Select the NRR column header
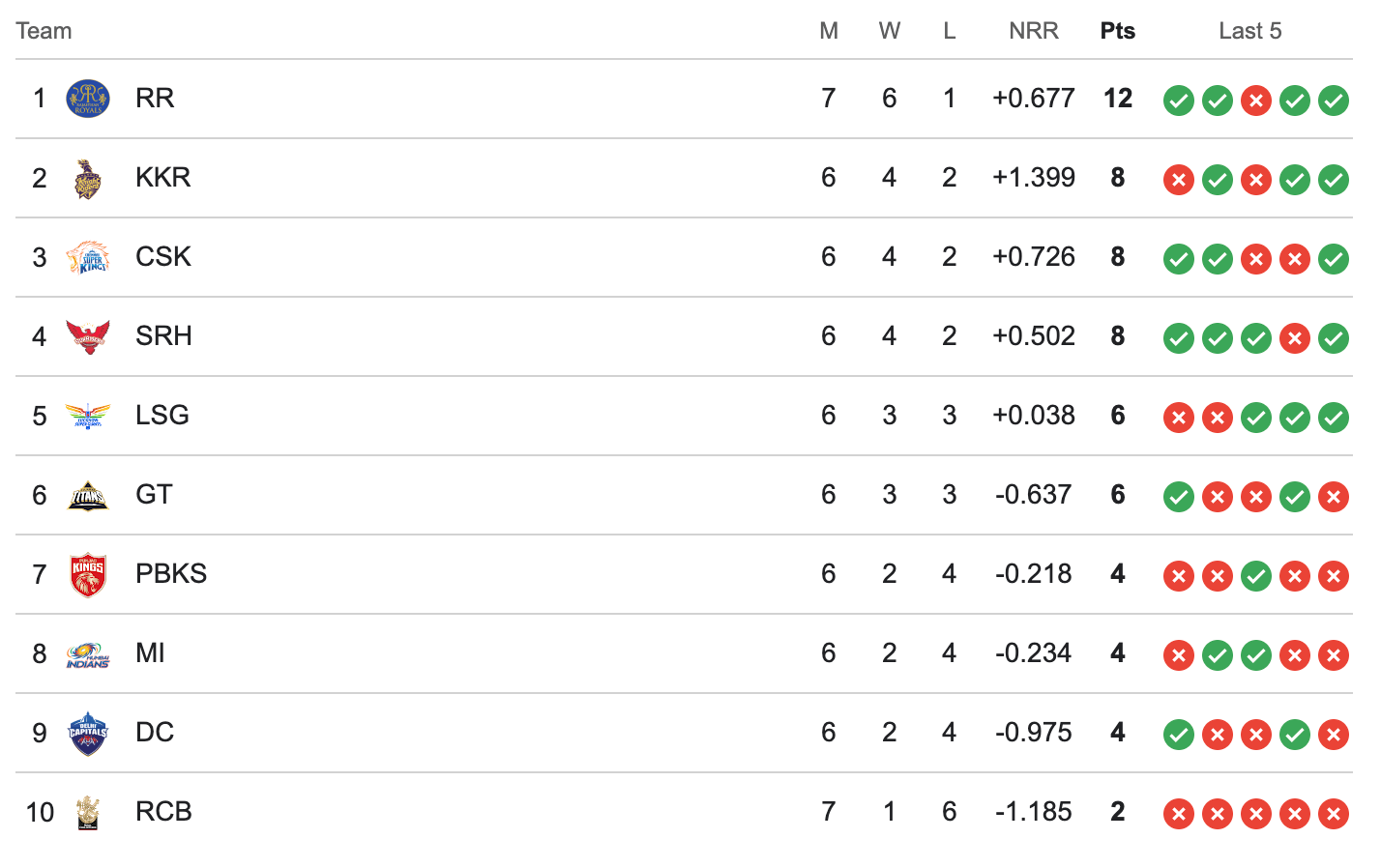This screenshot has height=868, width=1381. 1034,31
